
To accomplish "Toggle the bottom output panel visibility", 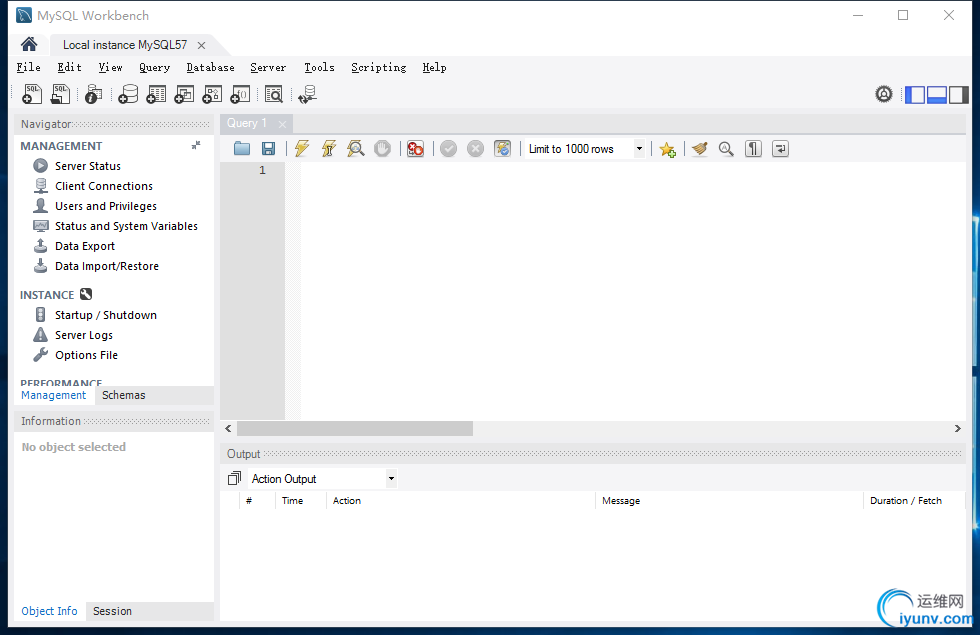I will pos(936,95).
